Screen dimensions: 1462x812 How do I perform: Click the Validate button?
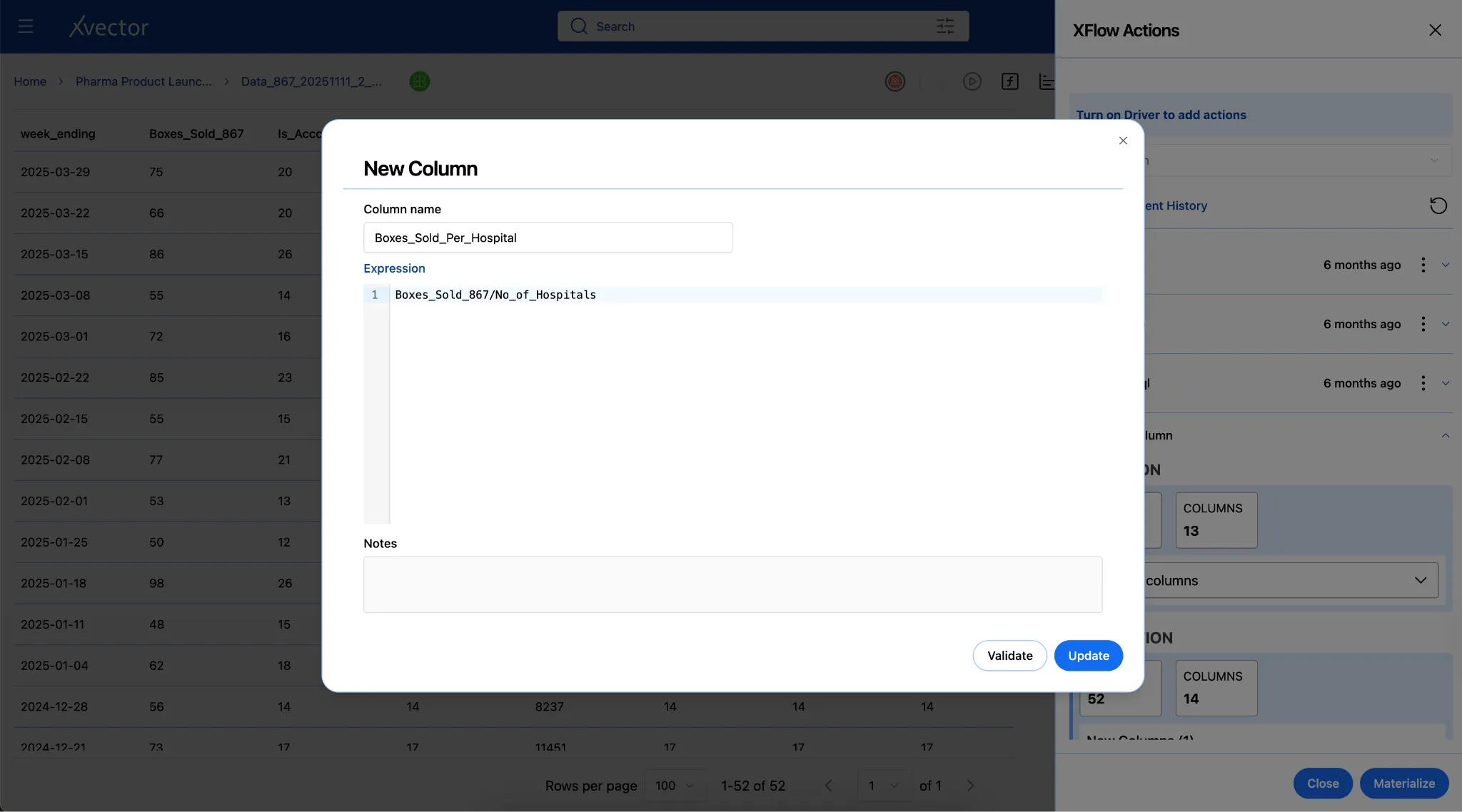coord(1009,656)
